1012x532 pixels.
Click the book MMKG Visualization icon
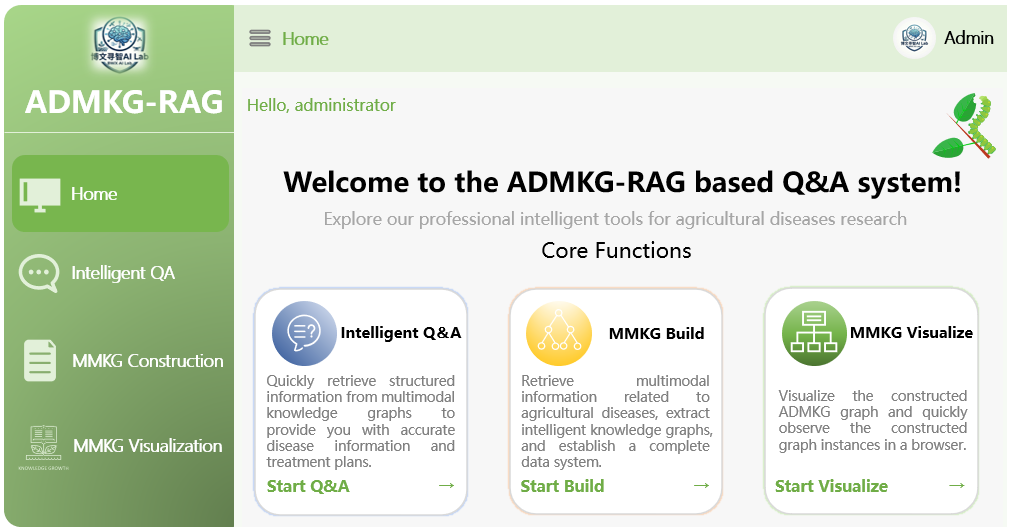43,445
